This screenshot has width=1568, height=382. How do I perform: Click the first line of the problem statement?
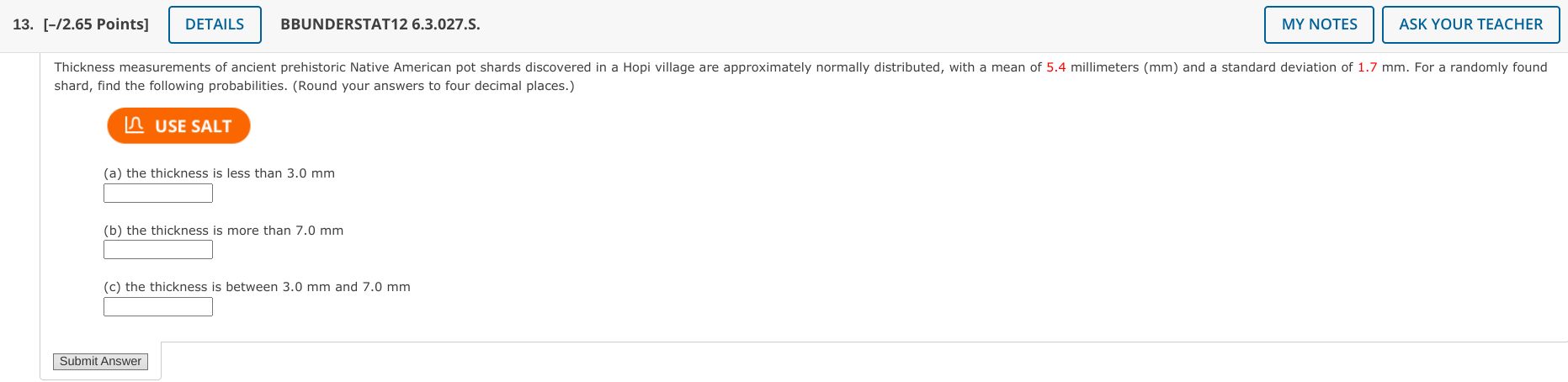tap(800, 67)
